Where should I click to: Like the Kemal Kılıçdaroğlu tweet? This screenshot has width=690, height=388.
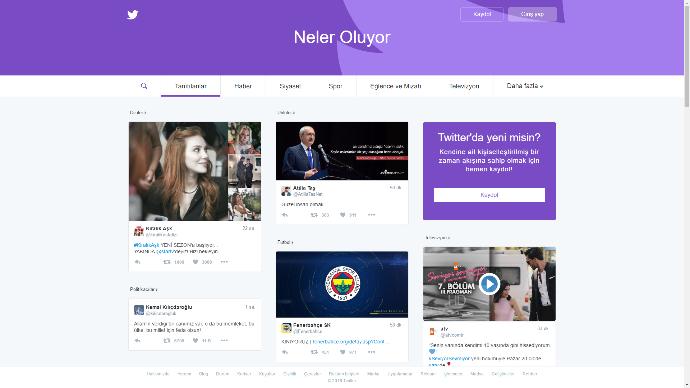click(195, 340)
